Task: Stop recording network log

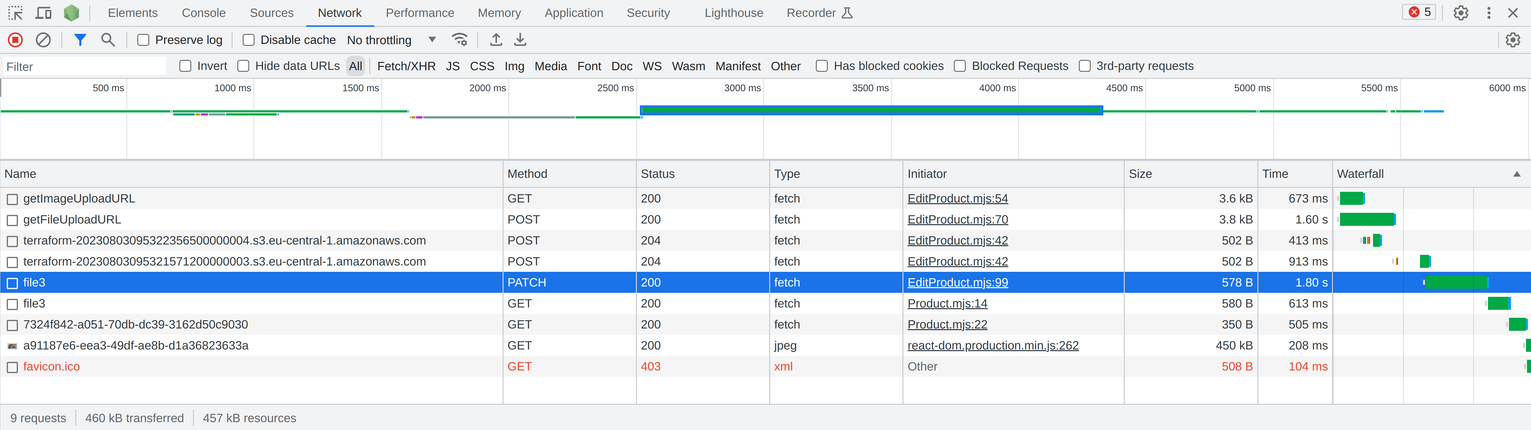Action: (x=15, y=40)
